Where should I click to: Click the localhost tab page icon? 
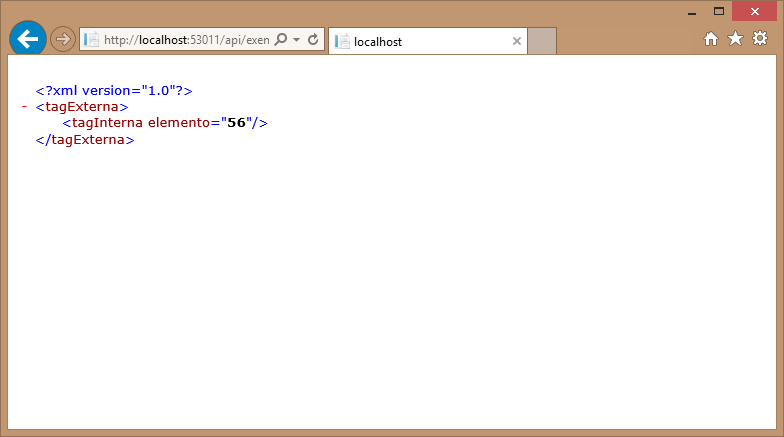click(x=342, y=42)
